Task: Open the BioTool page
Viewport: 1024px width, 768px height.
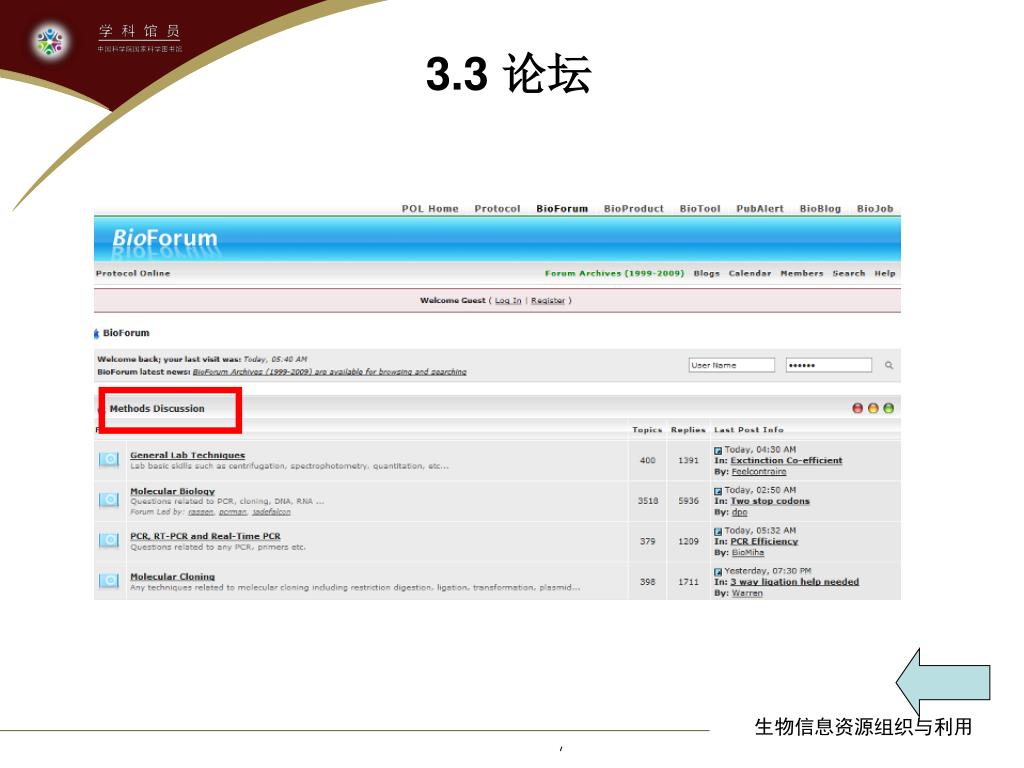Action: pos(699,208)
